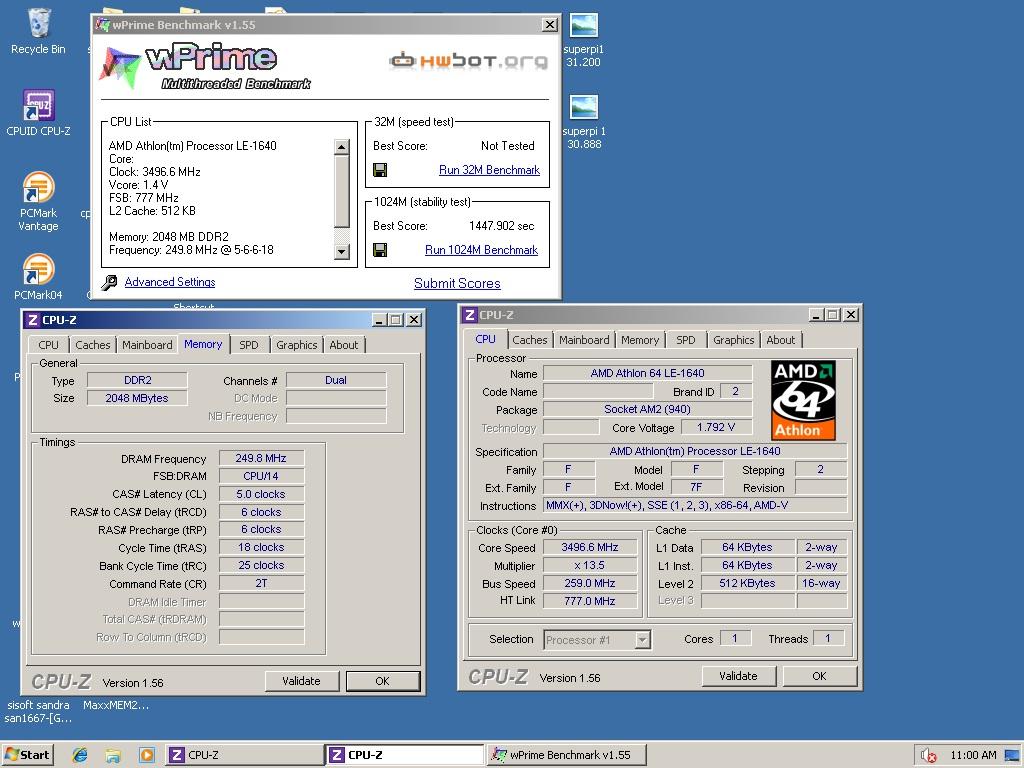Close the wPrime Benchmark window

click(550, 25)
